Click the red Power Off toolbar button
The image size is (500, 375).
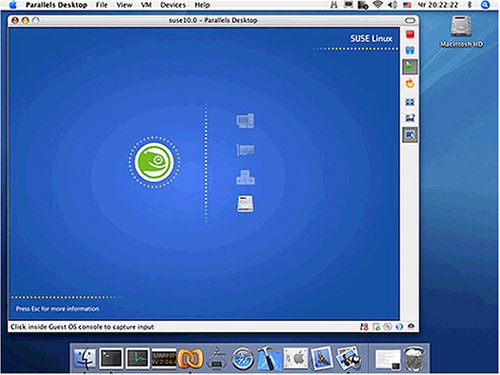(x=410, y=34)
